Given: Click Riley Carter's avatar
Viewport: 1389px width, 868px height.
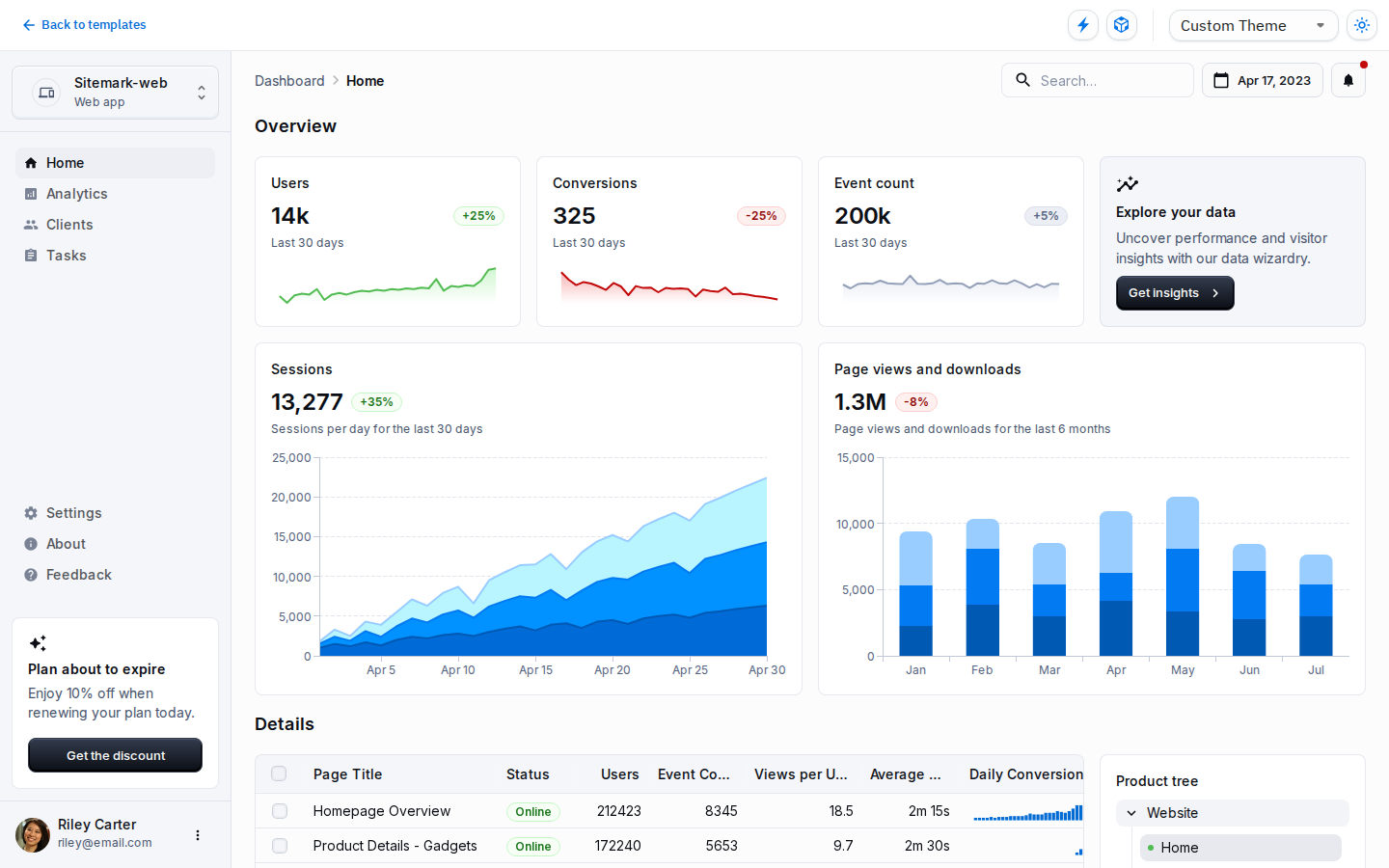Looking at the screenshot, I should coord(33,835).
